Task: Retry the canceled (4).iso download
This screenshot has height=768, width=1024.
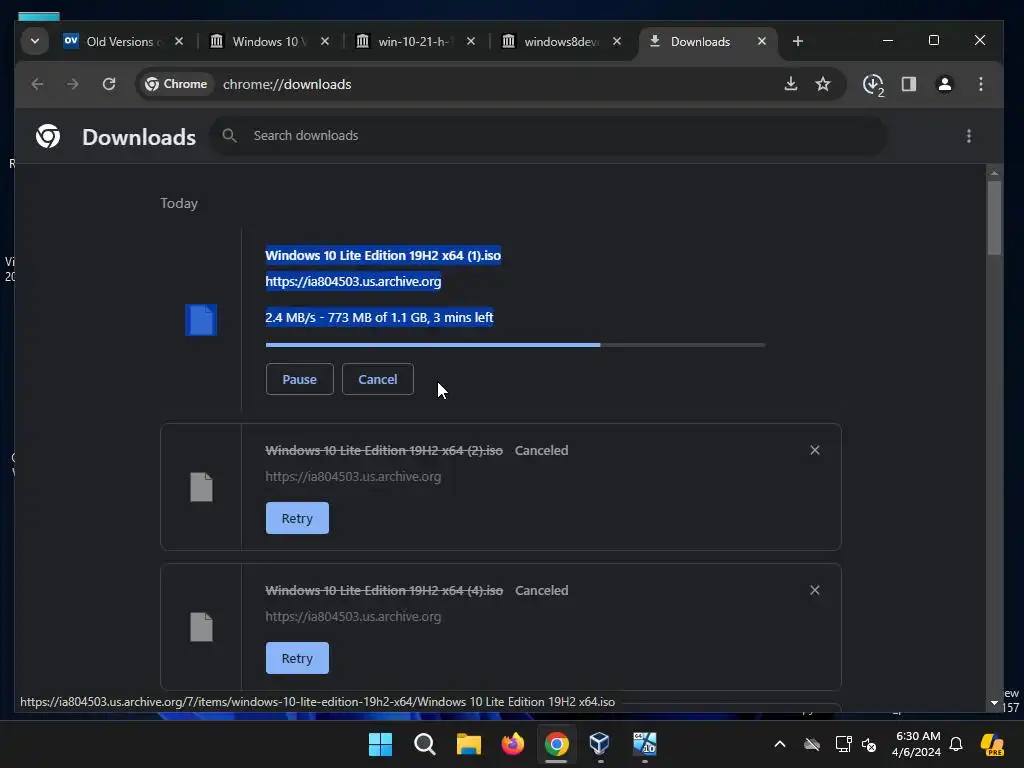Action: coord(297,658)
